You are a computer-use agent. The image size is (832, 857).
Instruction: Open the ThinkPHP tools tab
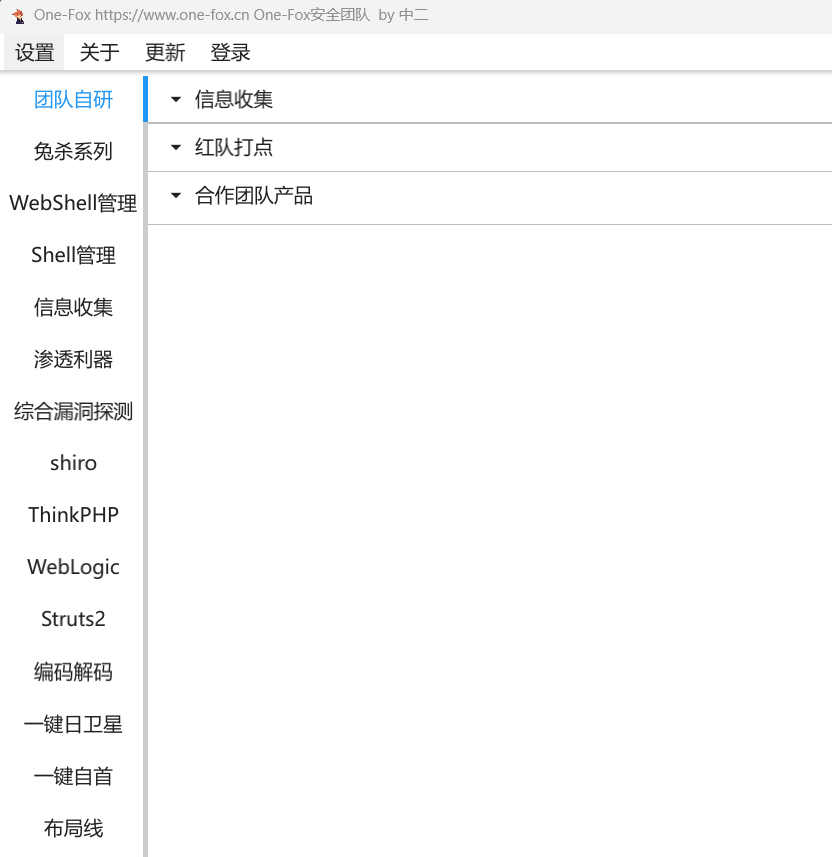pos(73,515)
